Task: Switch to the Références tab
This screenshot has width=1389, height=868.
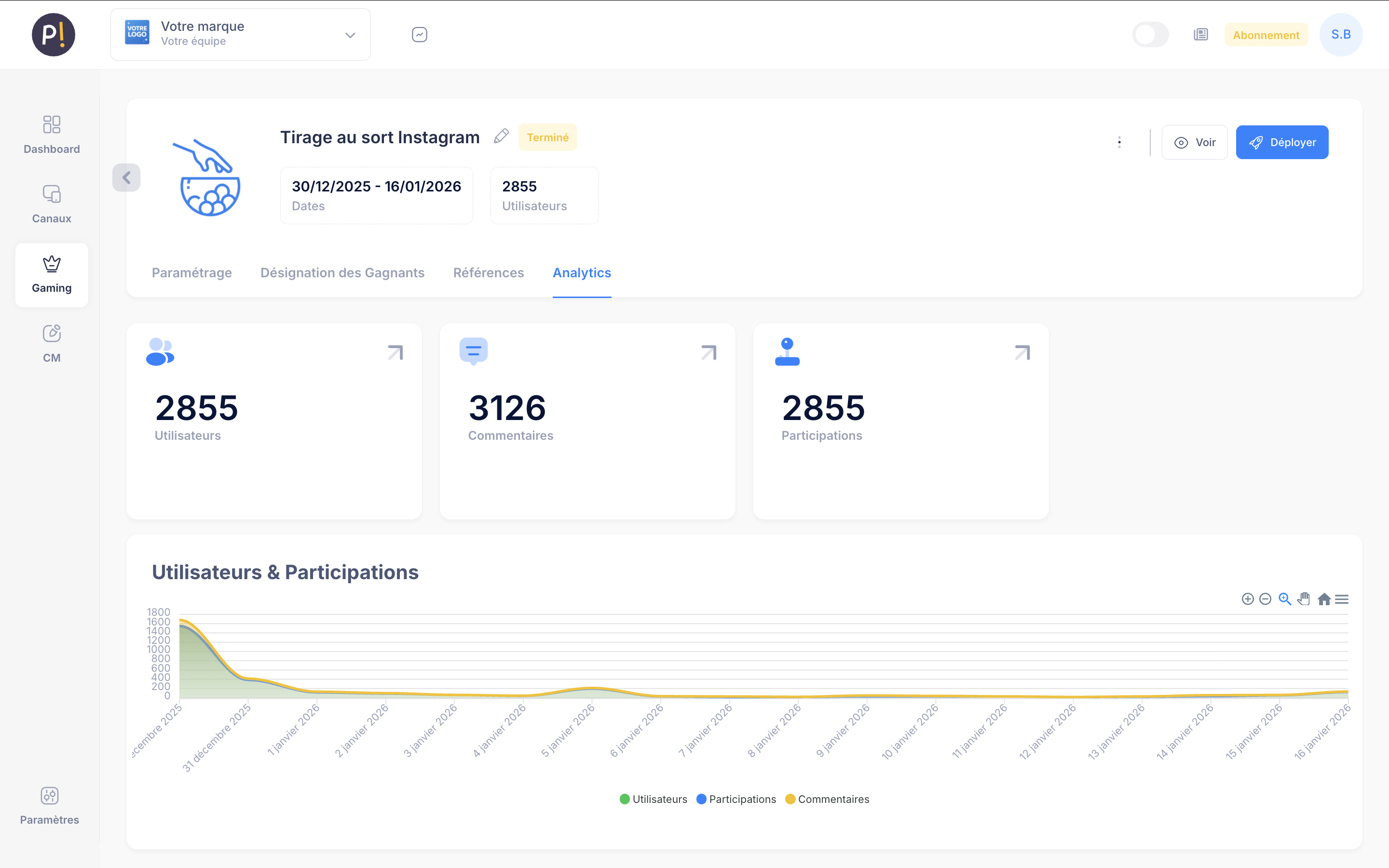Action: coord(489,272)
